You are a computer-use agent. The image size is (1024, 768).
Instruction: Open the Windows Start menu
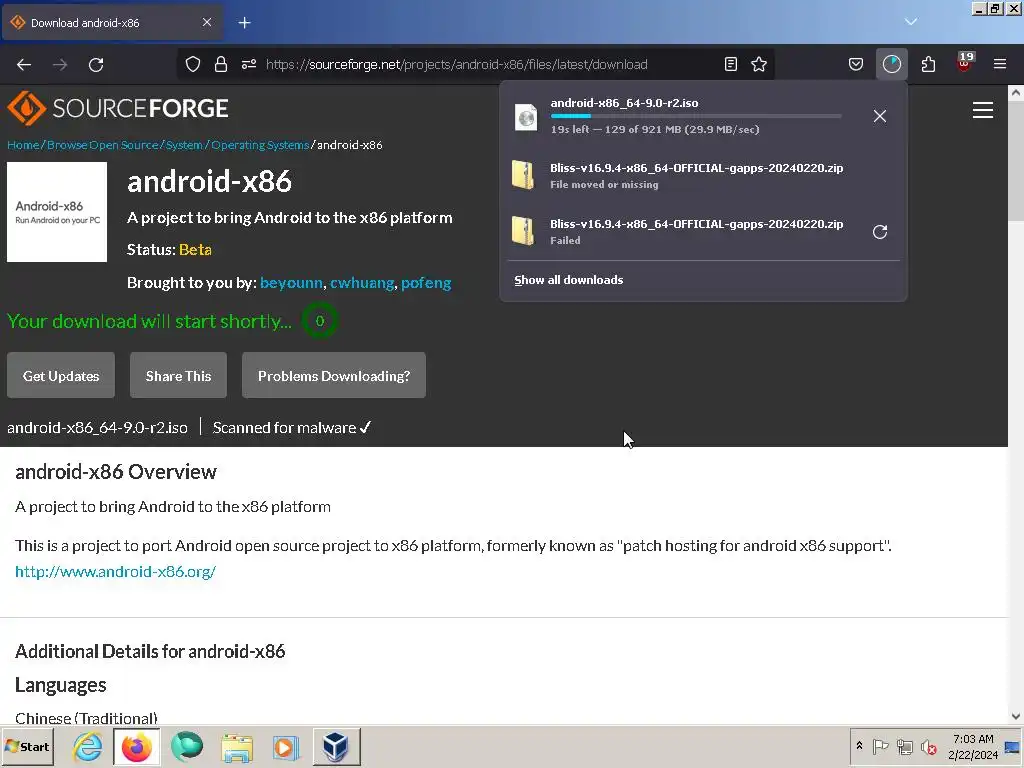tap(27, 746)
